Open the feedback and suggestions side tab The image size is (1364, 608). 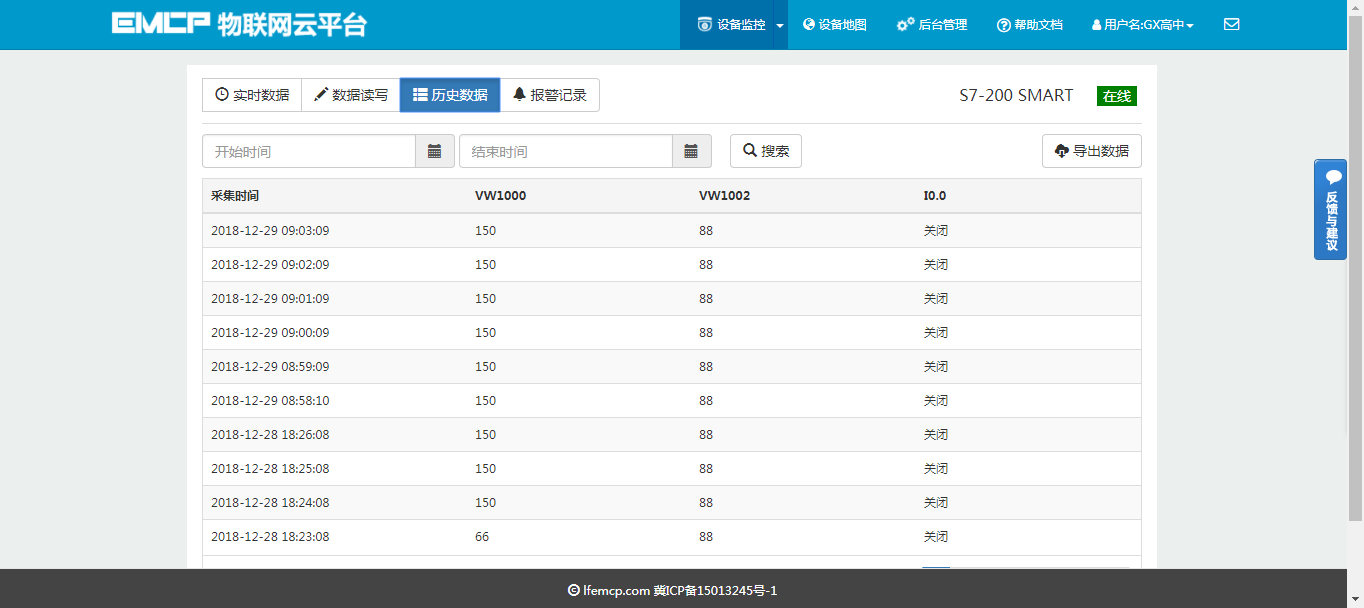point(1330,210)
